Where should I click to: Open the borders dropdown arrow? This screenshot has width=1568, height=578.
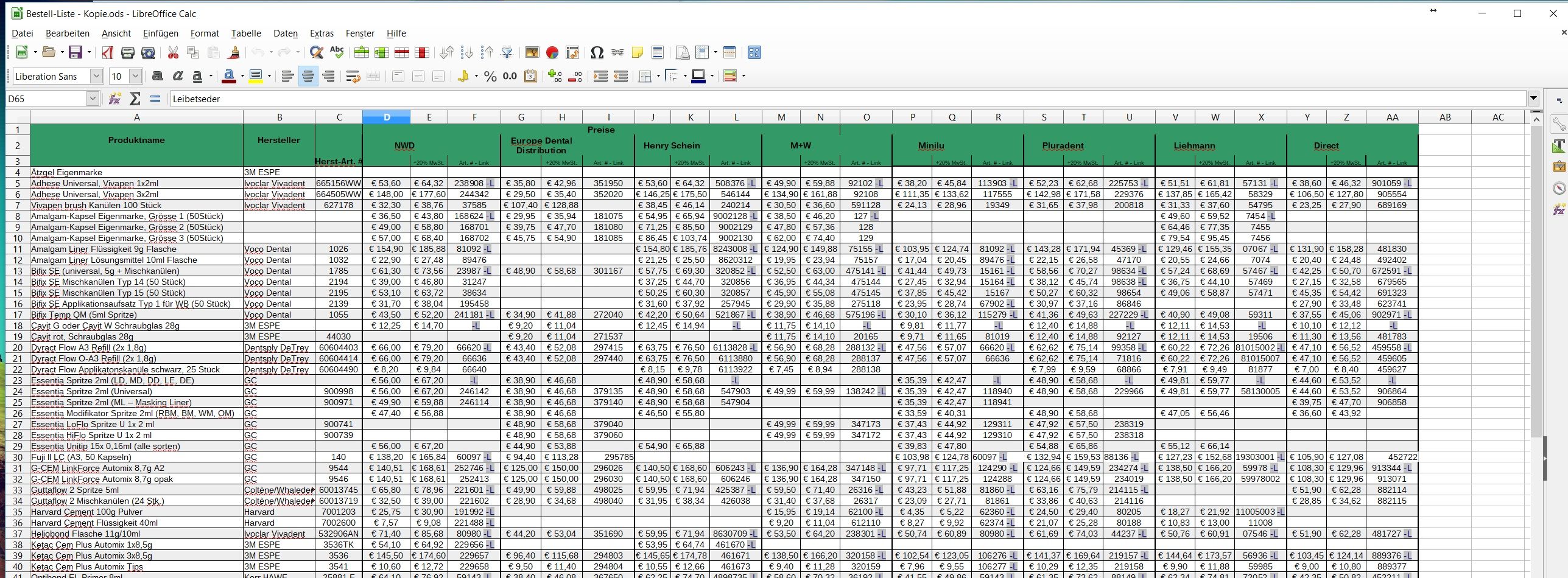pyautogui.click(x=658, y=77)
